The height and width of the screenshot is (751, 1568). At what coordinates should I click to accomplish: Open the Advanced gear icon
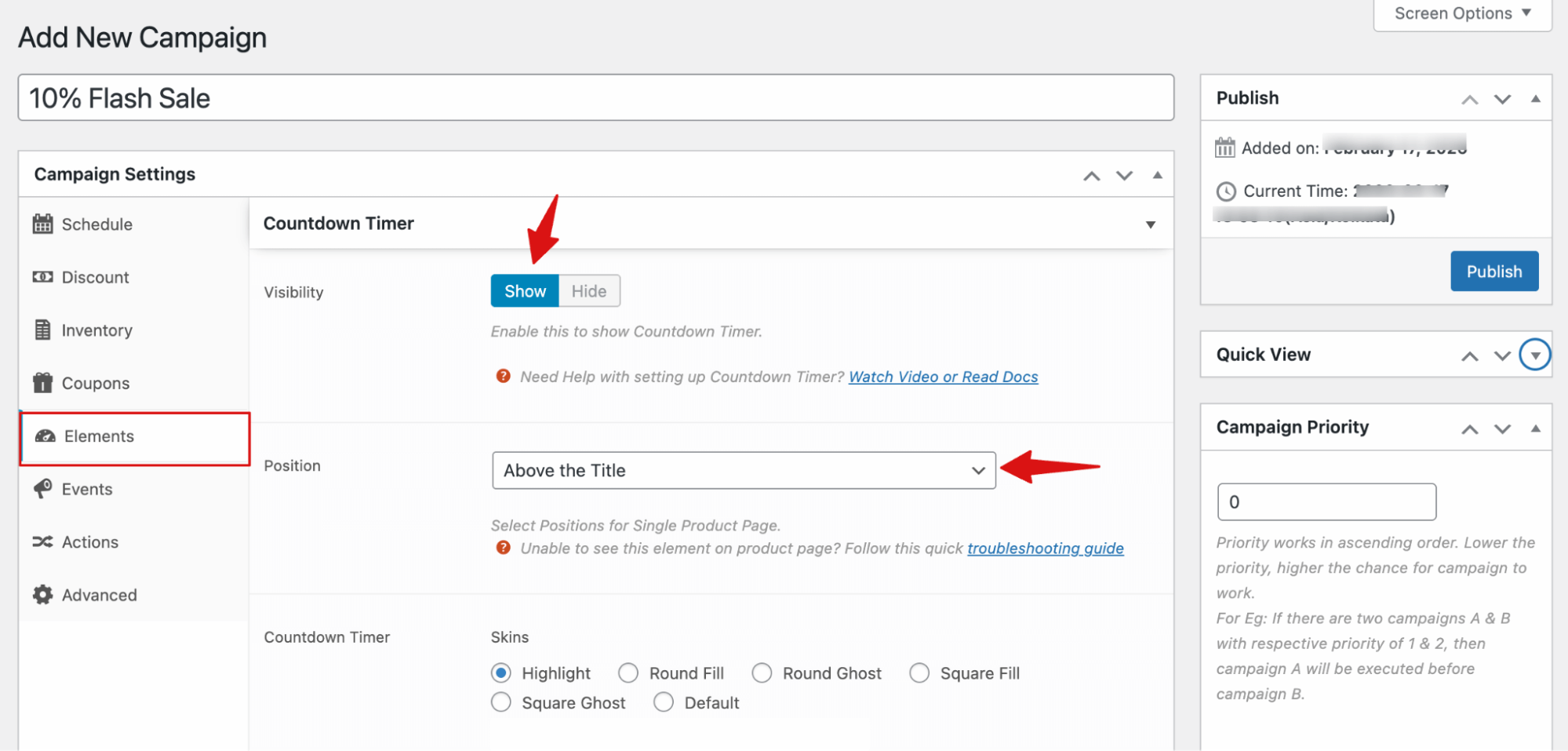[x=43, y=594]
